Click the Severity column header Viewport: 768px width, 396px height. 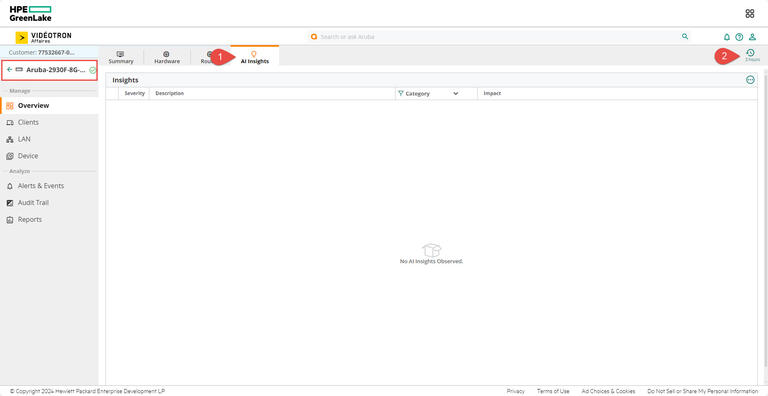pos(135,93)
